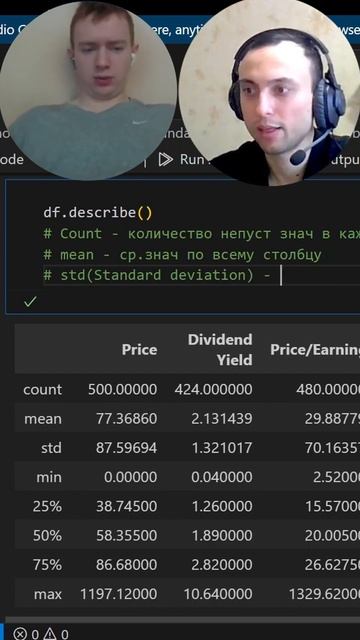Click the Price/Earnings column header
This screenshot has height=640, width=360.
[315, 350]
